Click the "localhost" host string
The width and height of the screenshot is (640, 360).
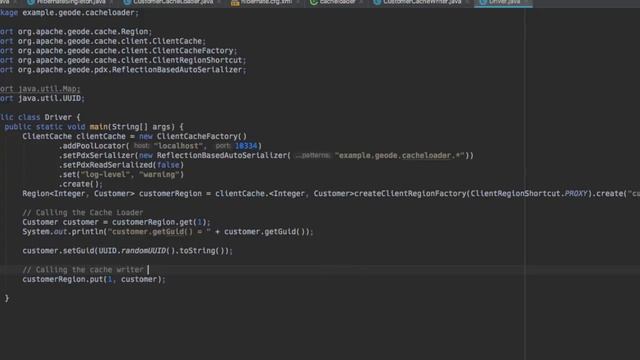coord(178,146)
